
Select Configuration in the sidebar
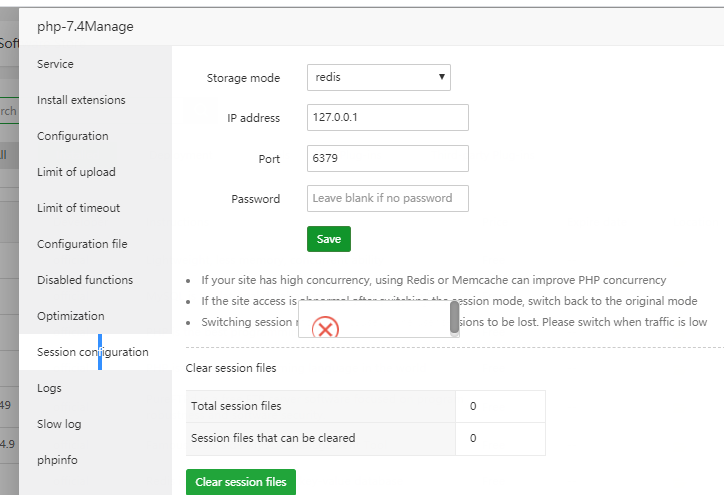(x=72, y=136)
